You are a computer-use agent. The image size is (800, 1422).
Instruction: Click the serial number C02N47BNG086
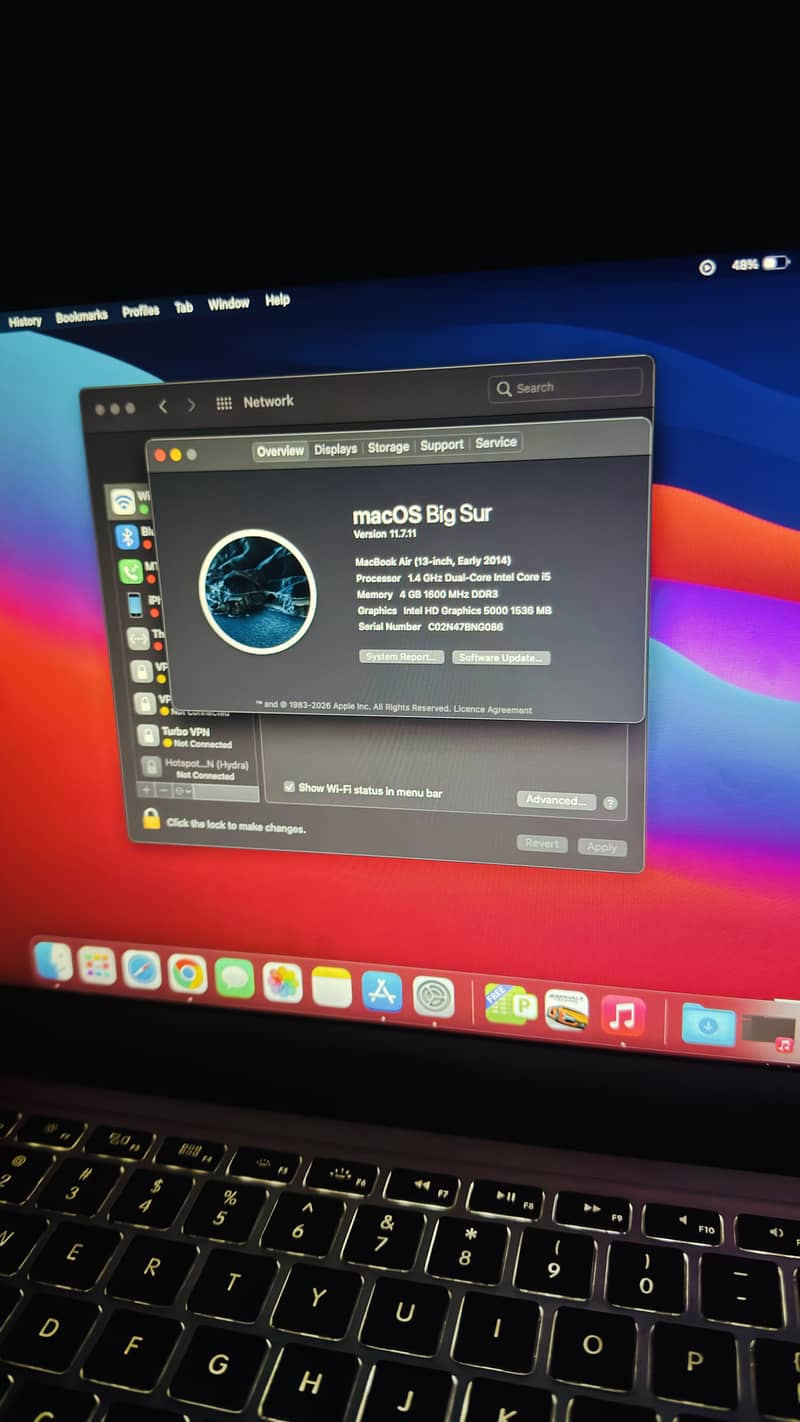[x=466, y=627]
